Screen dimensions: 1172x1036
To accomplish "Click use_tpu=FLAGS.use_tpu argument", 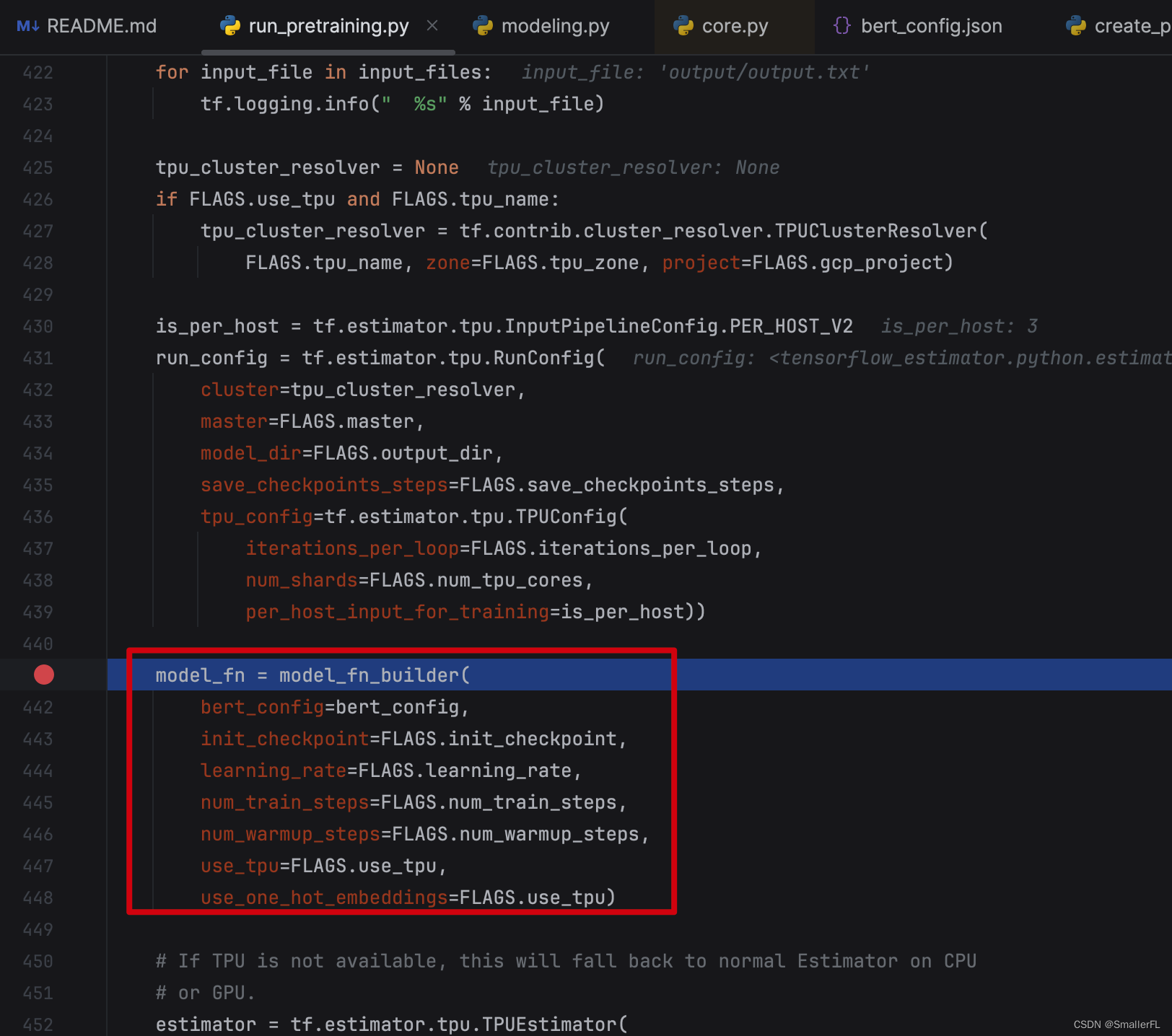I will pos(324,866).
